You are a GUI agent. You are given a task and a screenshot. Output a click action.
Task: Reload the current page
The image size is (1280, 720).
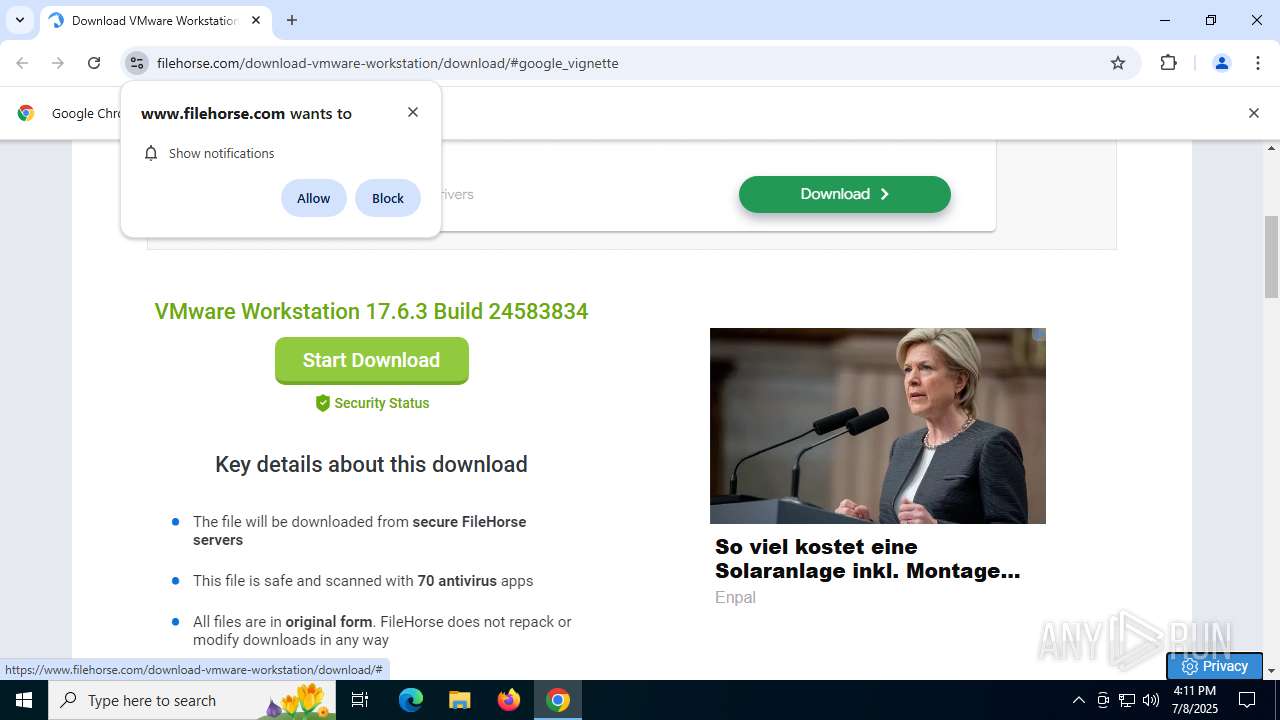94,63
